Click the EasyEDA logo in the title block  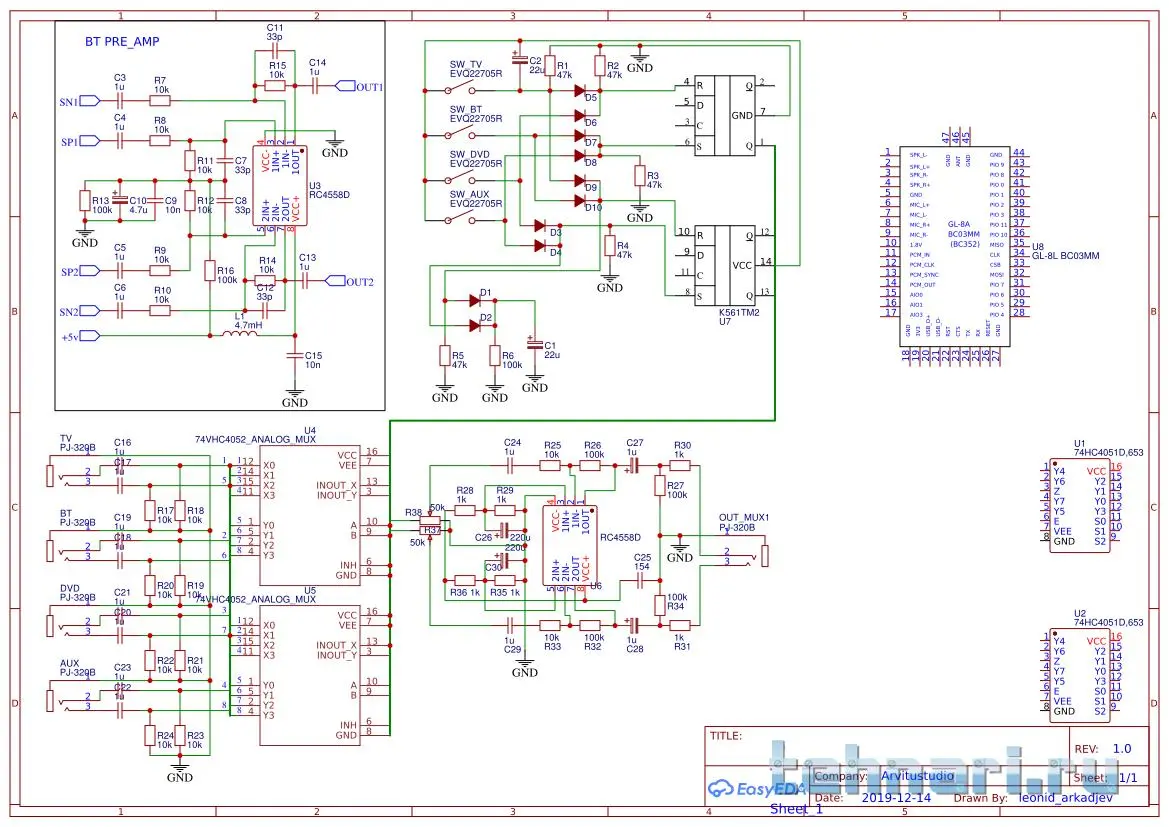(757, 788)
